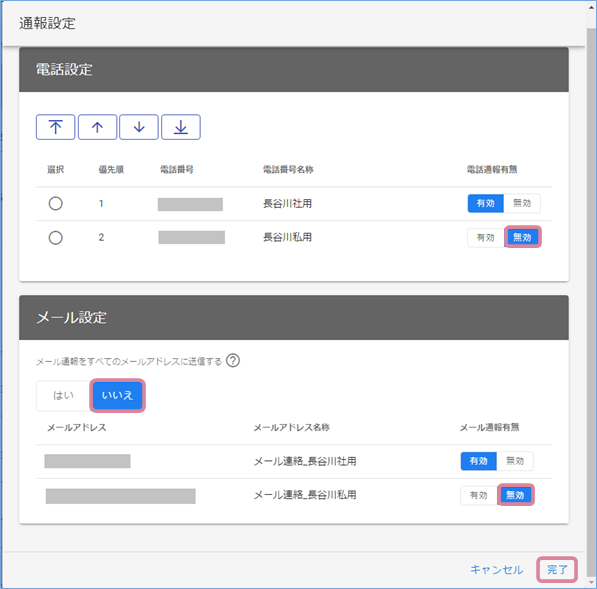Disable mail notification for メール連絡_長谷川社用
The image size is (597, 589).
pyautogui.click(x=515, y=461)
